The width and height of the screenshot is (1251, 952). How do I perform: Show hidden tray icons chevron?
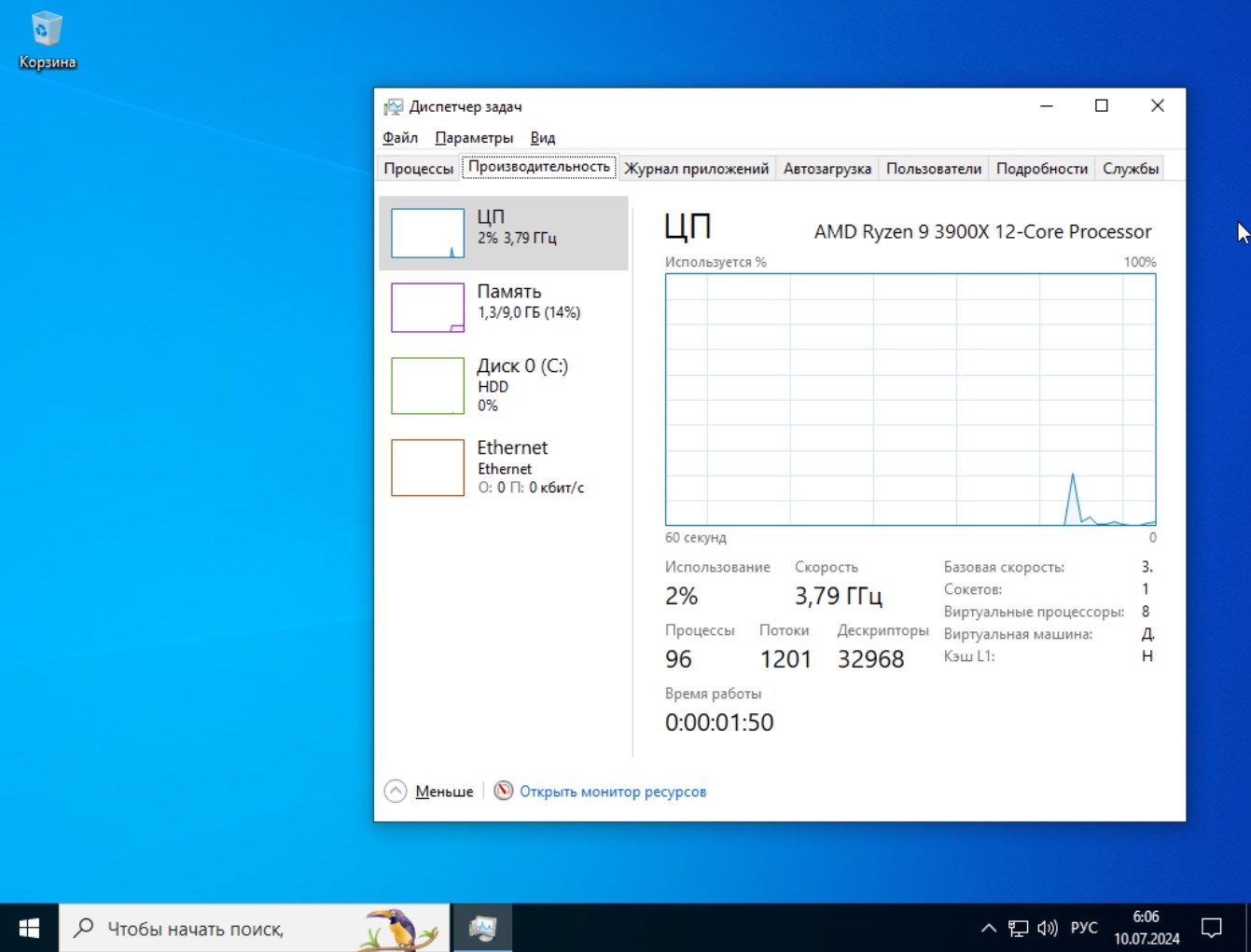(x=989, y=928)
